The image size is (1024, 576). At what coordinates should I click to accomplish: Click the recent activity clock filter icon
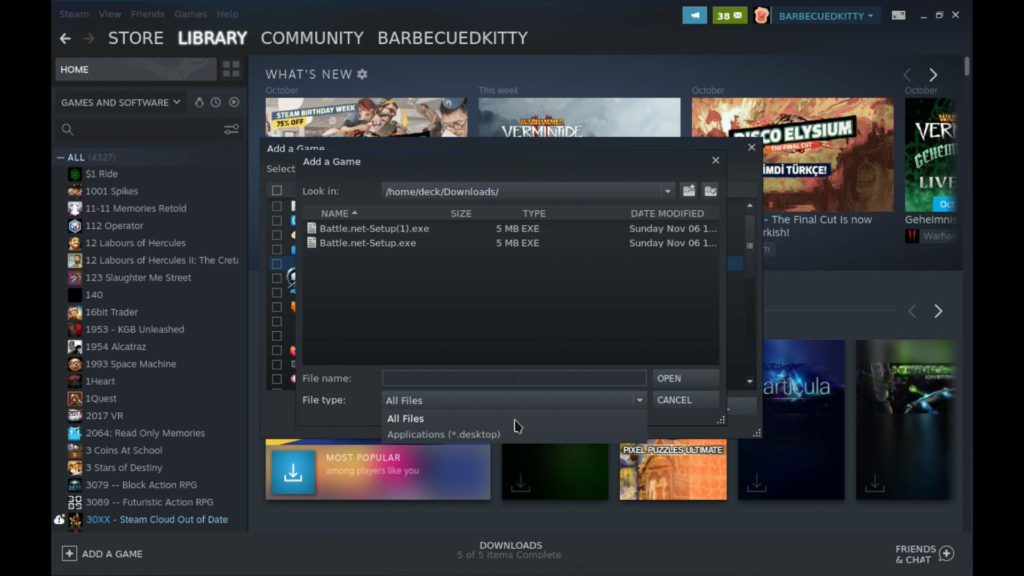click(x=216, y=103)
